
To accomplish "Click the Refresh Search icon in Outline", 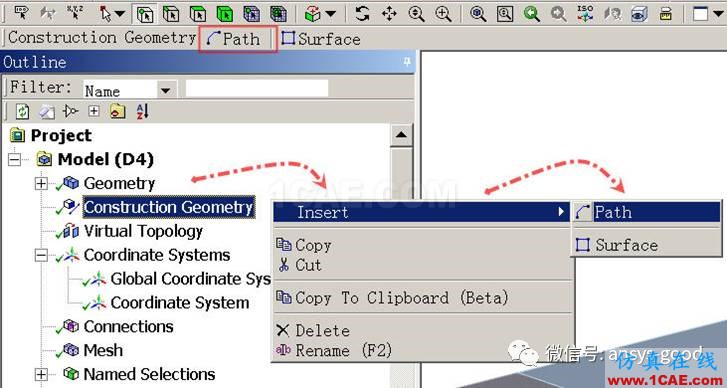I will pyautogui.click(x=22, y=111).
